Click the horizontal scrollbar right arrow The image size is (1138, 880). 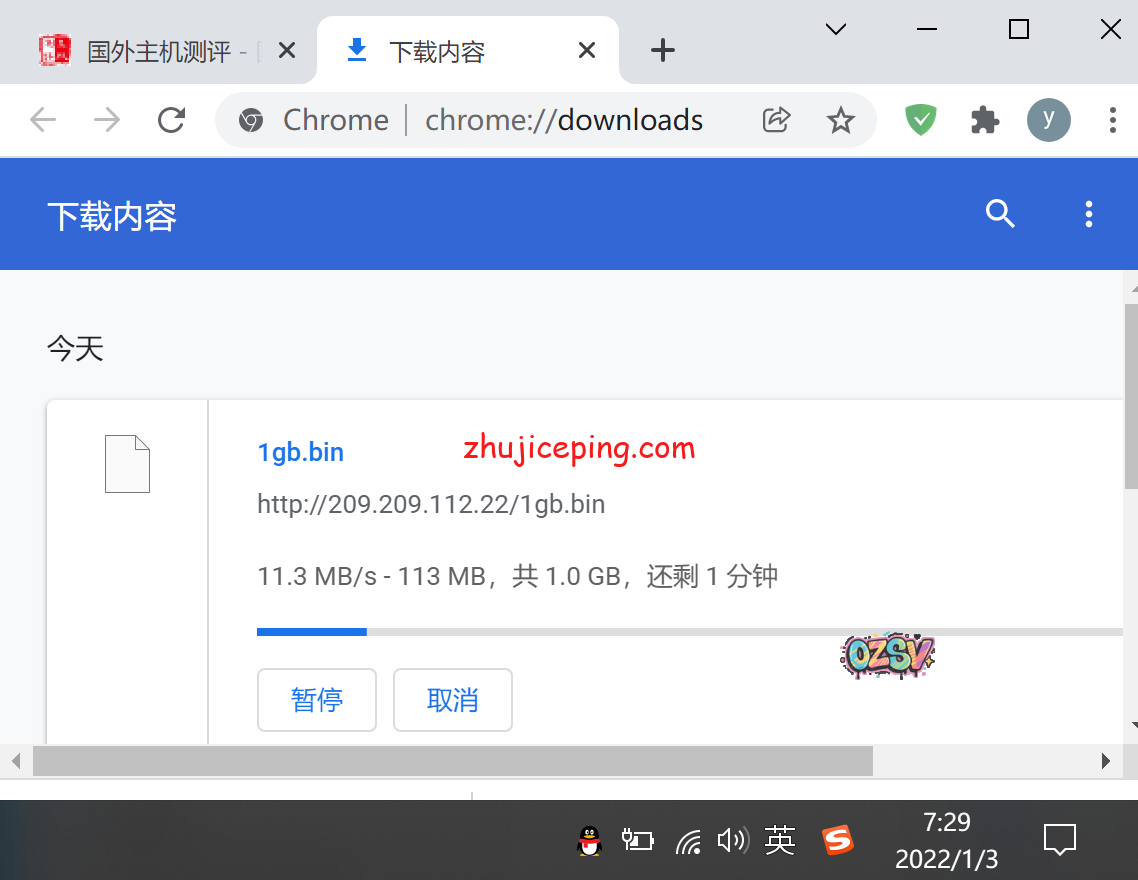(x=1105, y=761)
